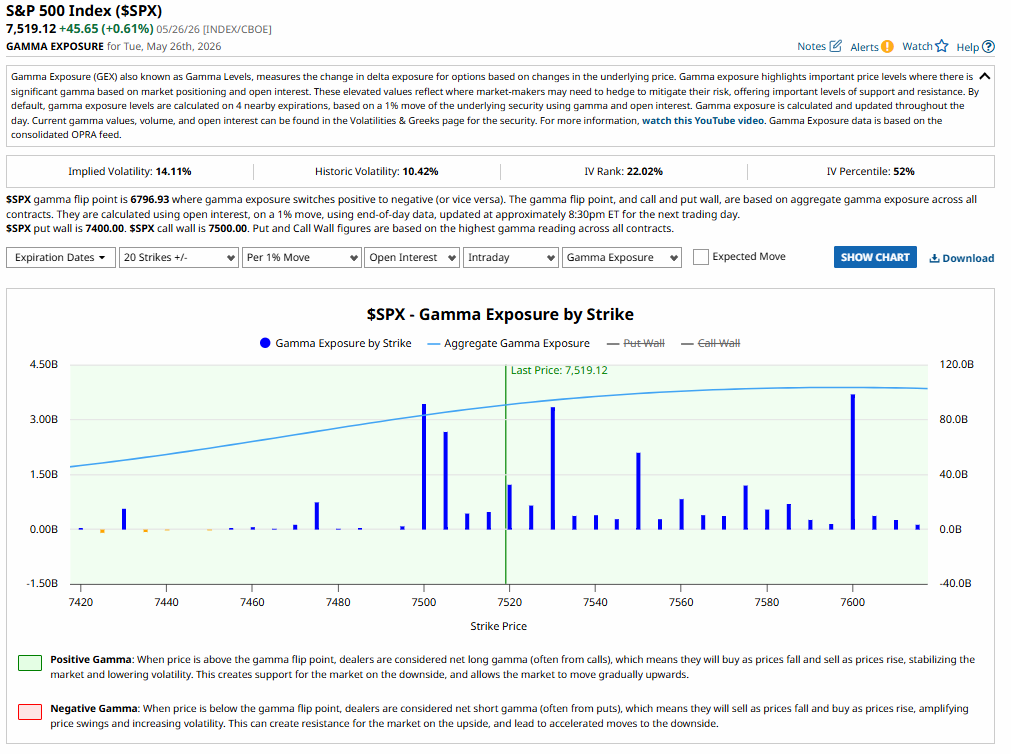
Task: Click the call wall 7500.00 value
Action: point(228,228)
